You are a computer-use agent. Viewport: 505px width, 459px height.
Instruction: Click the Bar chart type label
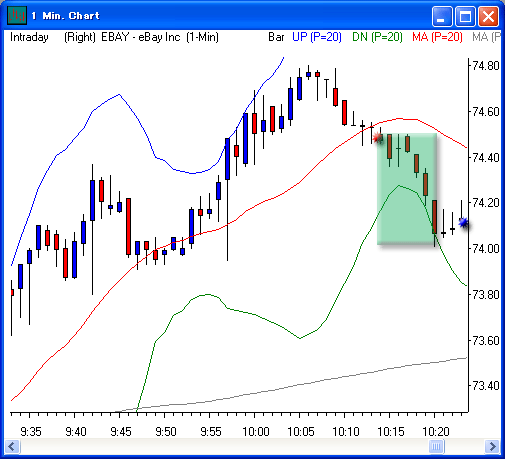point(276,37)
